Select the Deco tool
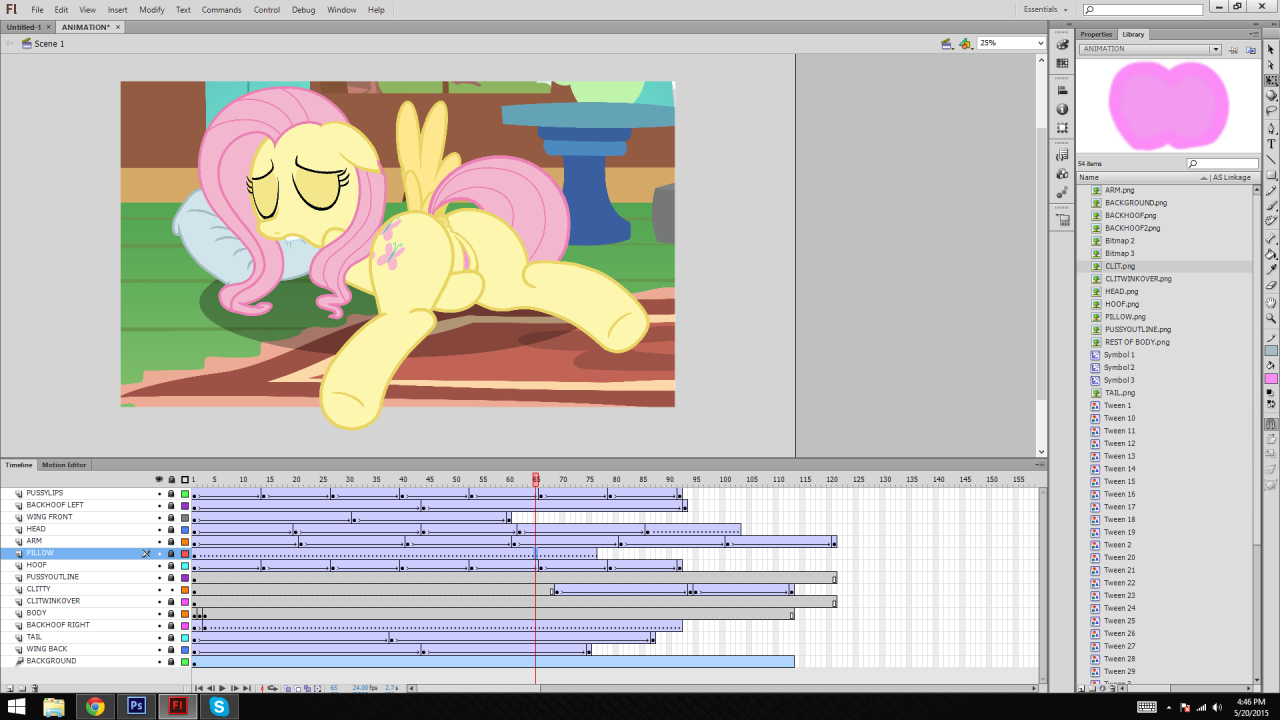Screen dimensions: 1280x720 tap(1271, 222)
